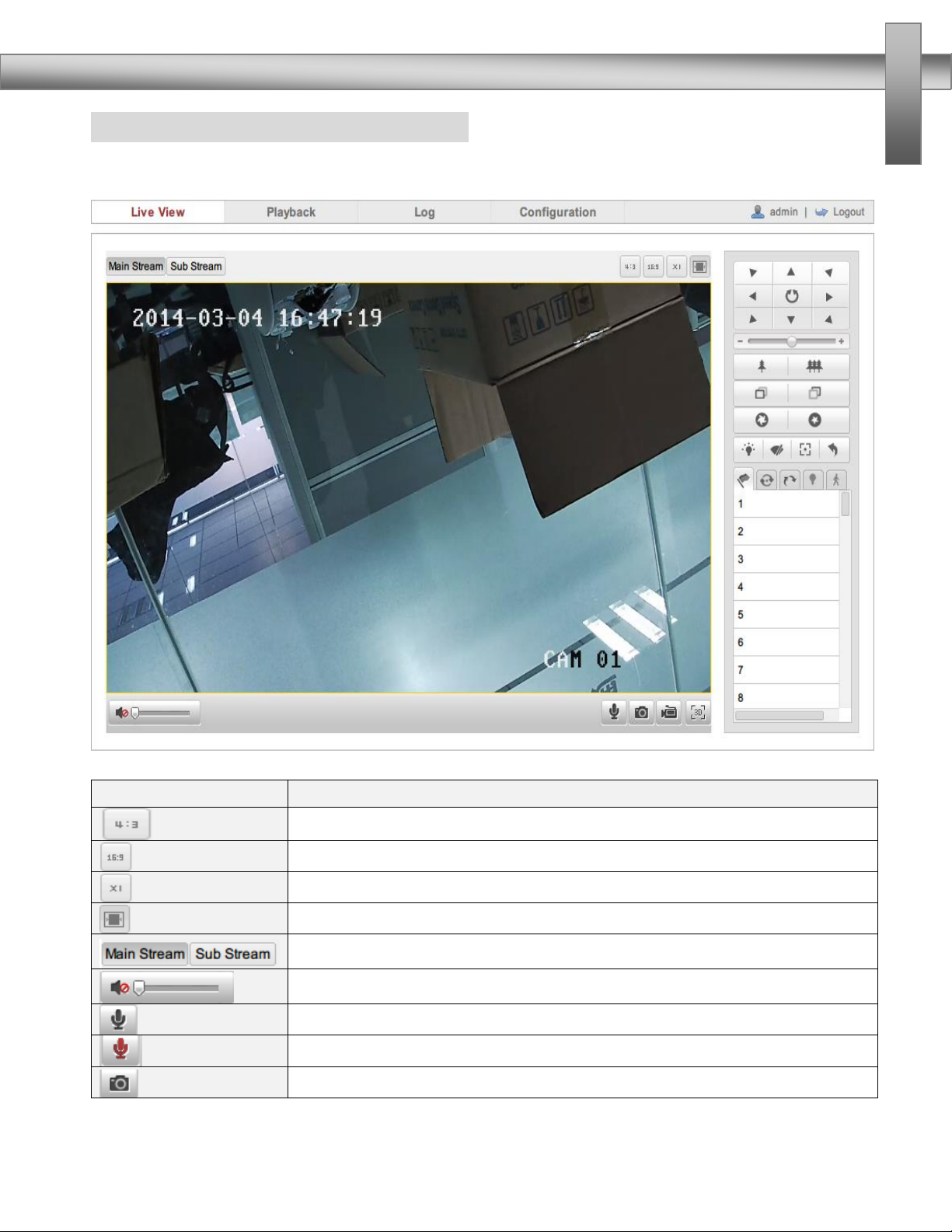The height and width of the screenshot is (1232, 952).
Task: Click the iris open button
Action: pyautogui.click(x=762, y=420)
